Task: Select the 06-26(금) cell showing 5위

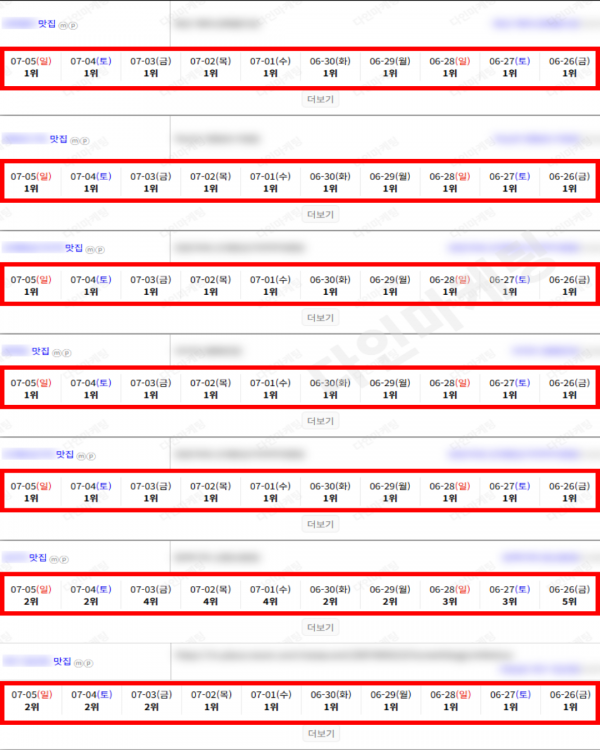Action: pyautogui.click(x=569, y=595)
